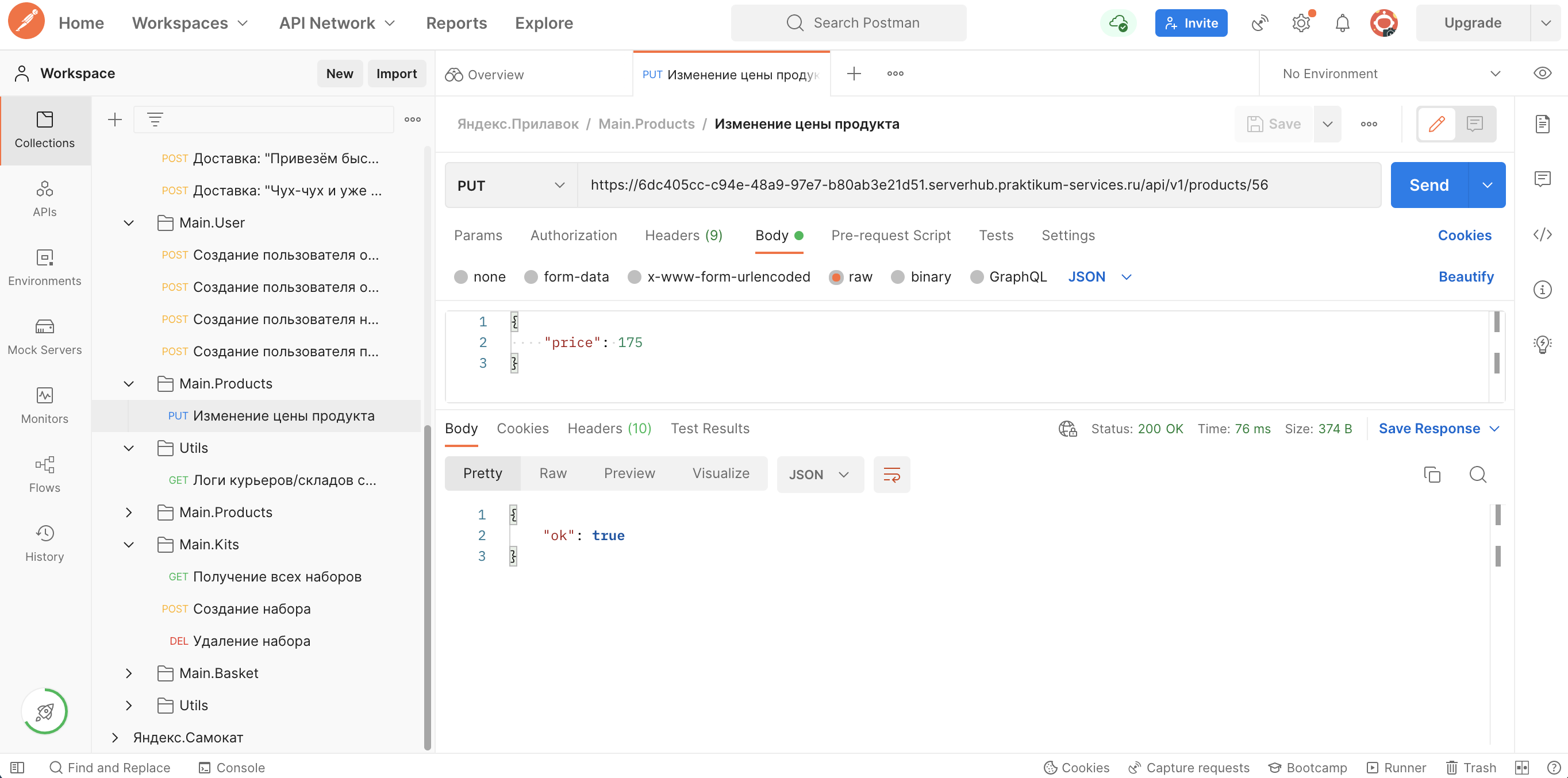Open the PUT method dropdown
This screenshot has height=778, width=1568.
510,185
